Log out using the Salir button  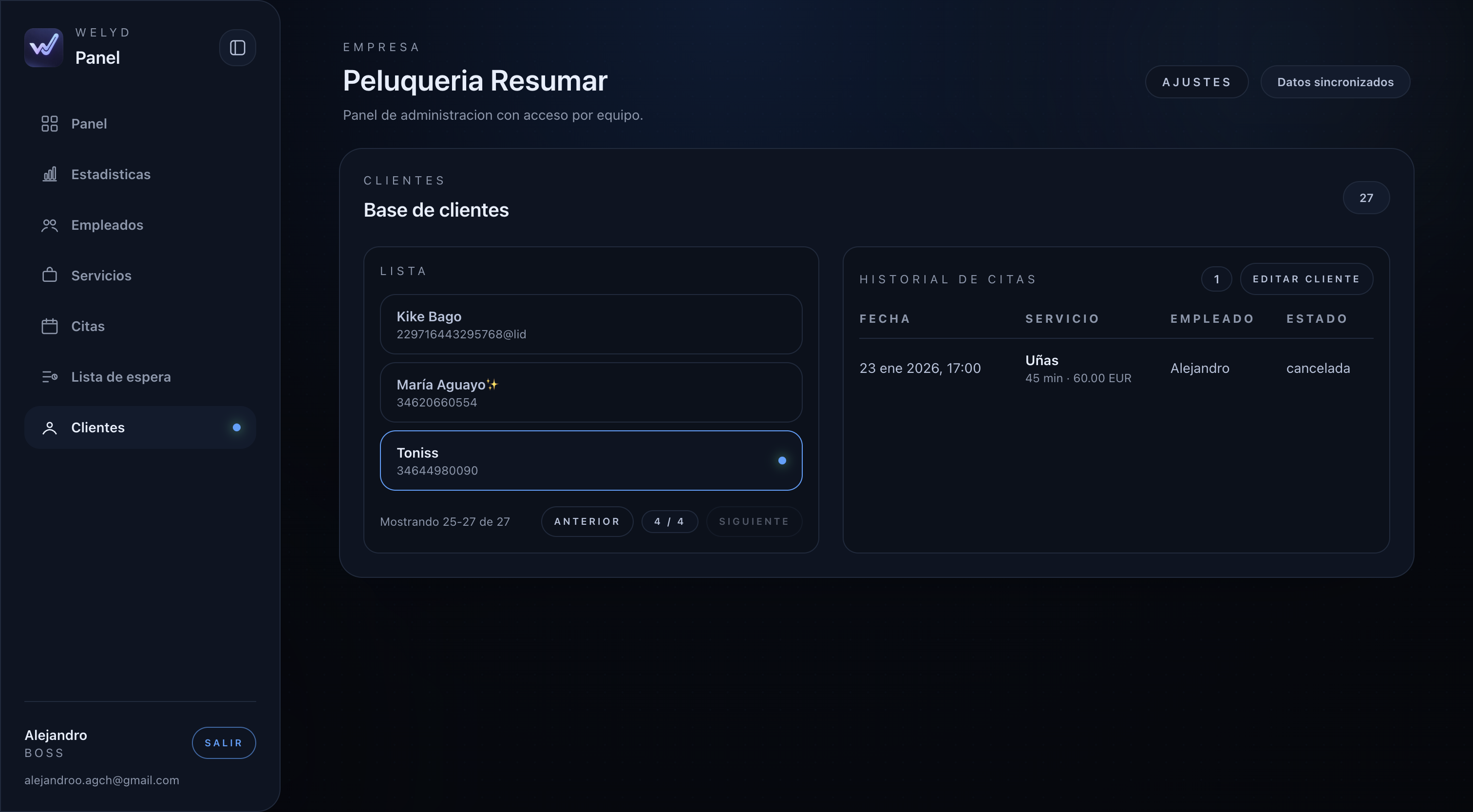click(224, 742)
